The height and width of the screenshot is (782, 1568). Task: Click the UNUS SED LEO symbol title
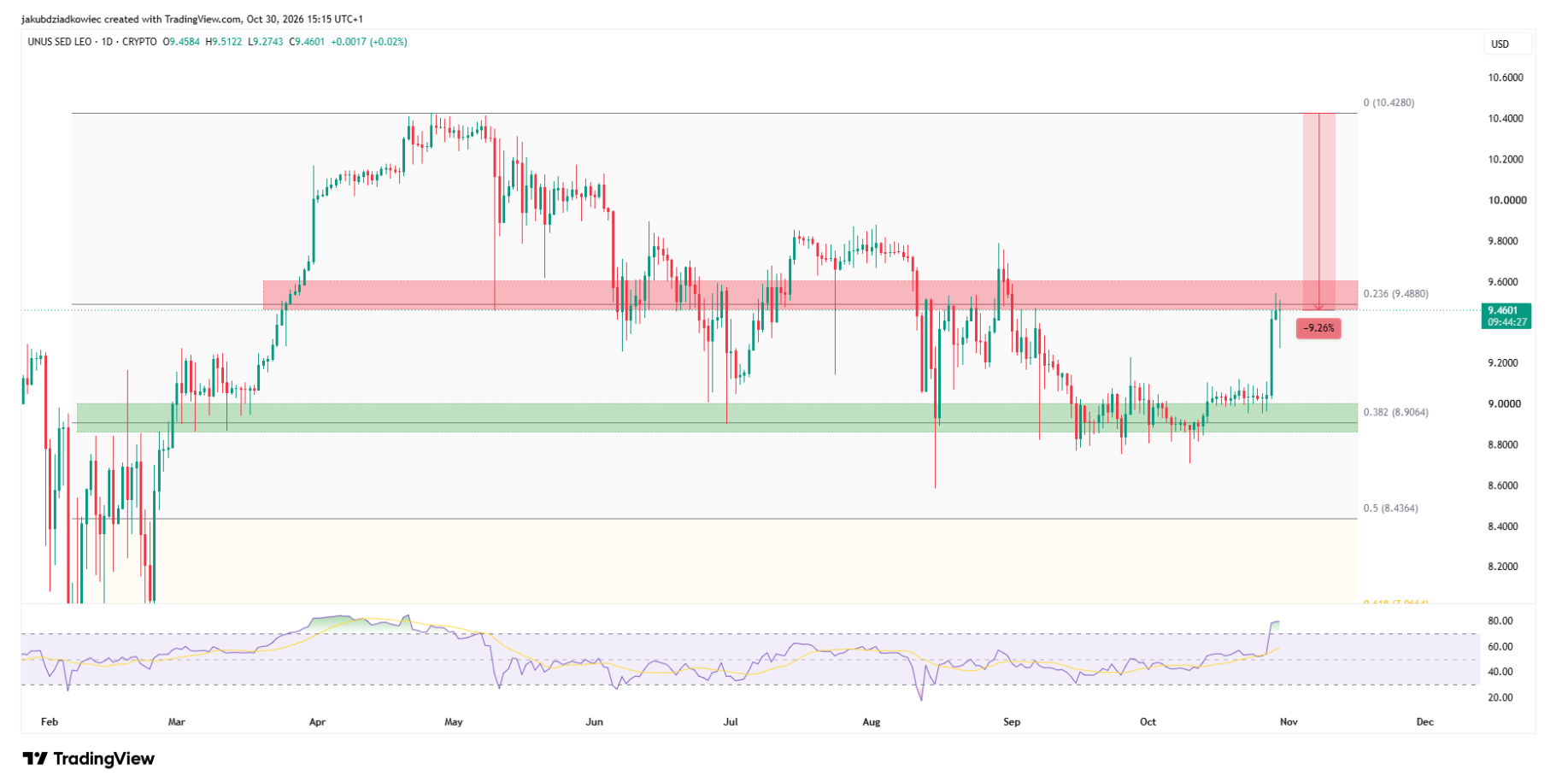61,41
